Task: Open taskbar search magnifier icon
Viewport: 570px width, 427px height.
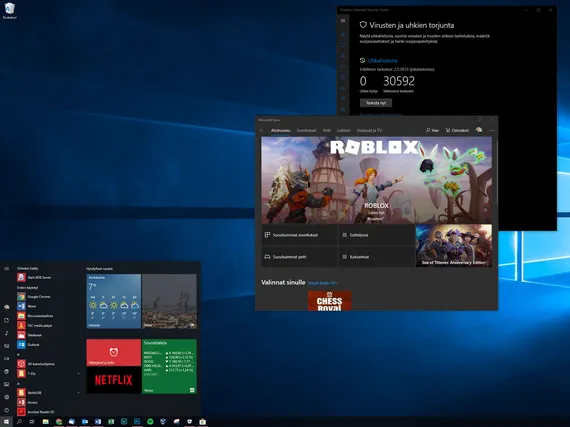Action: [19, 422]
